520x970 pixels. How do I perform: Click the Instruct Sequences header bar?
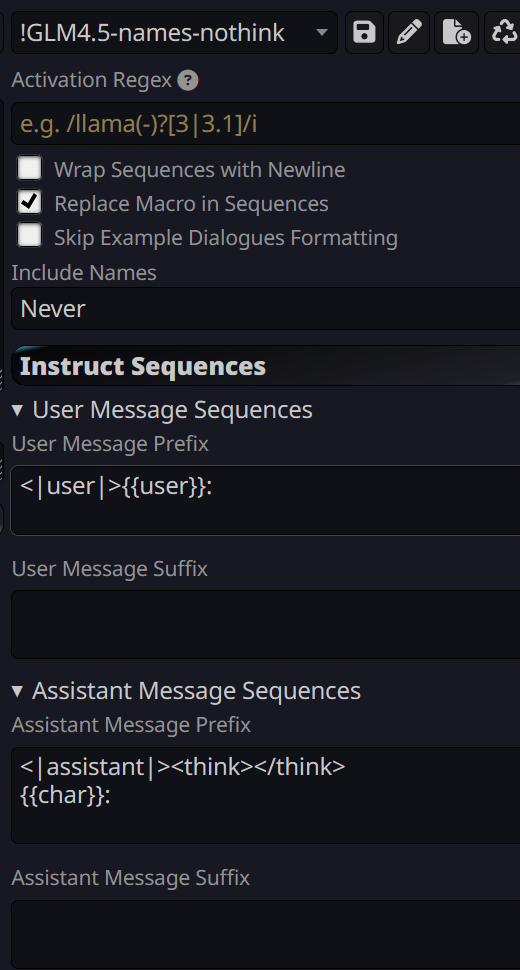(x=266, y=366)
